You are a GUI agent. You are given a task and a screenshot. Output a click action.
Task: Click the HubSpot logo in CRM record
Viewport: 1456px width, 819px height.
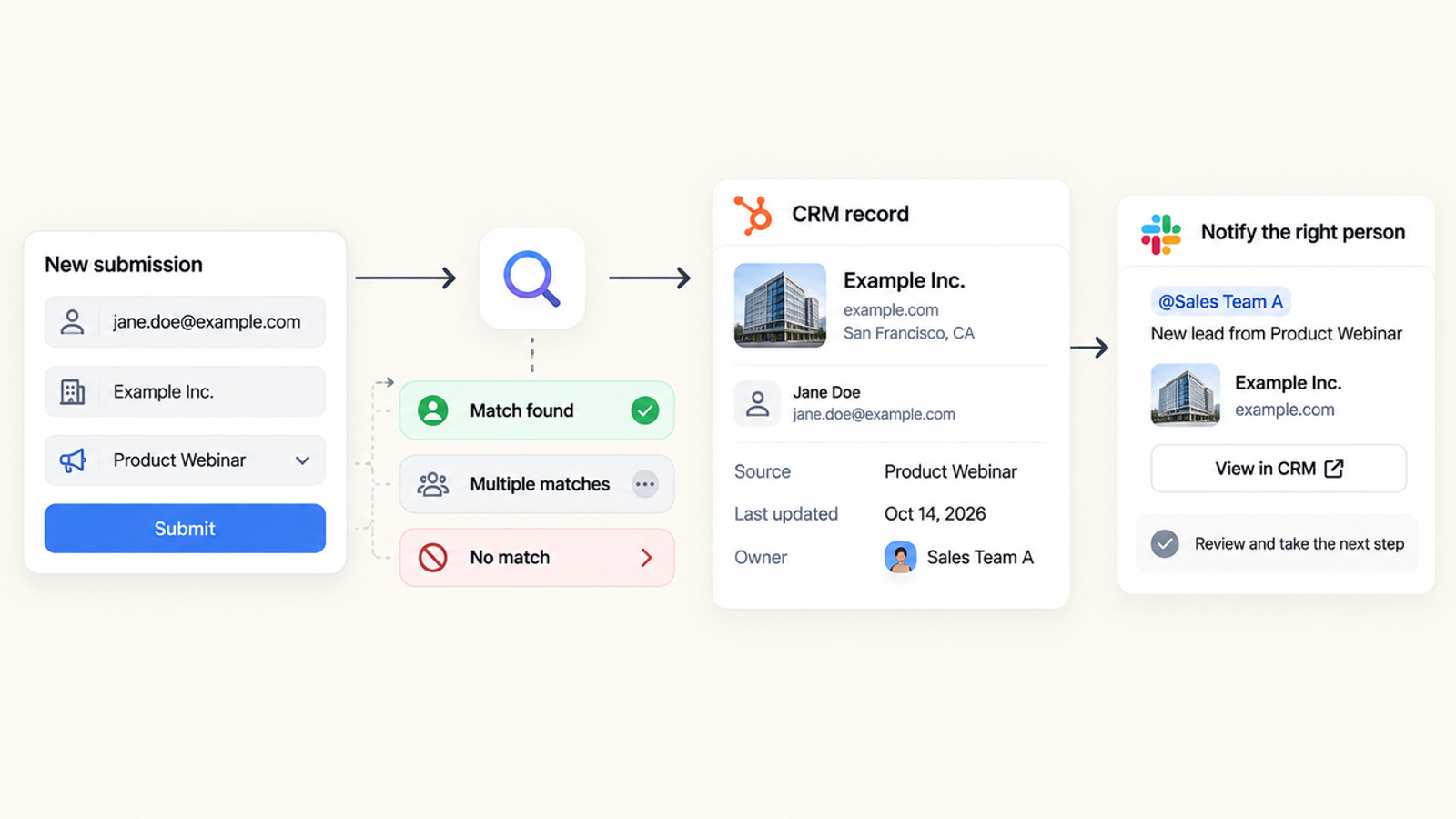[x=753, y=215]
